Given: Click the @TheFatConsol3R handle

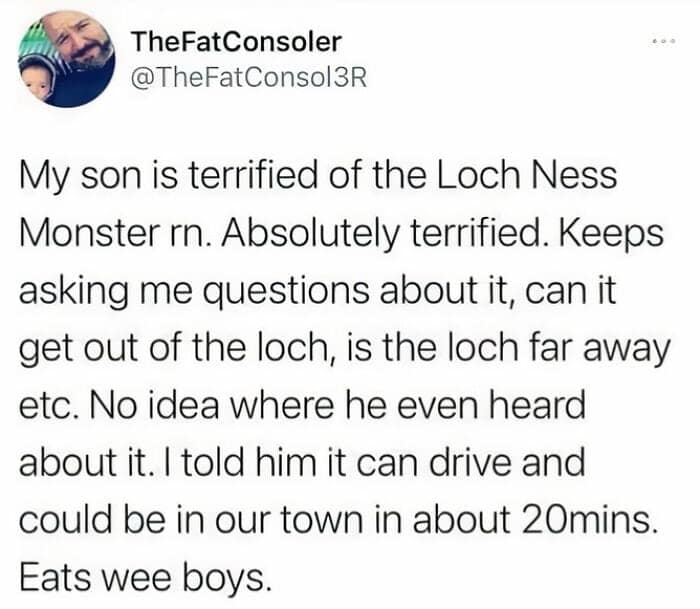Looking at the screenshot, I should tap(250, 78).
